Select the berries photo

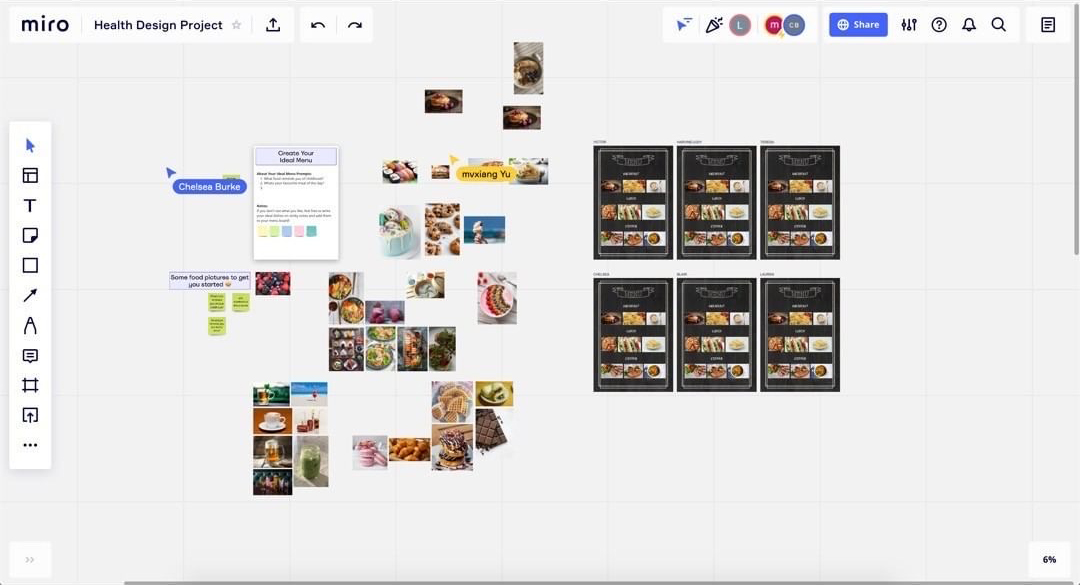click(273, 283)
